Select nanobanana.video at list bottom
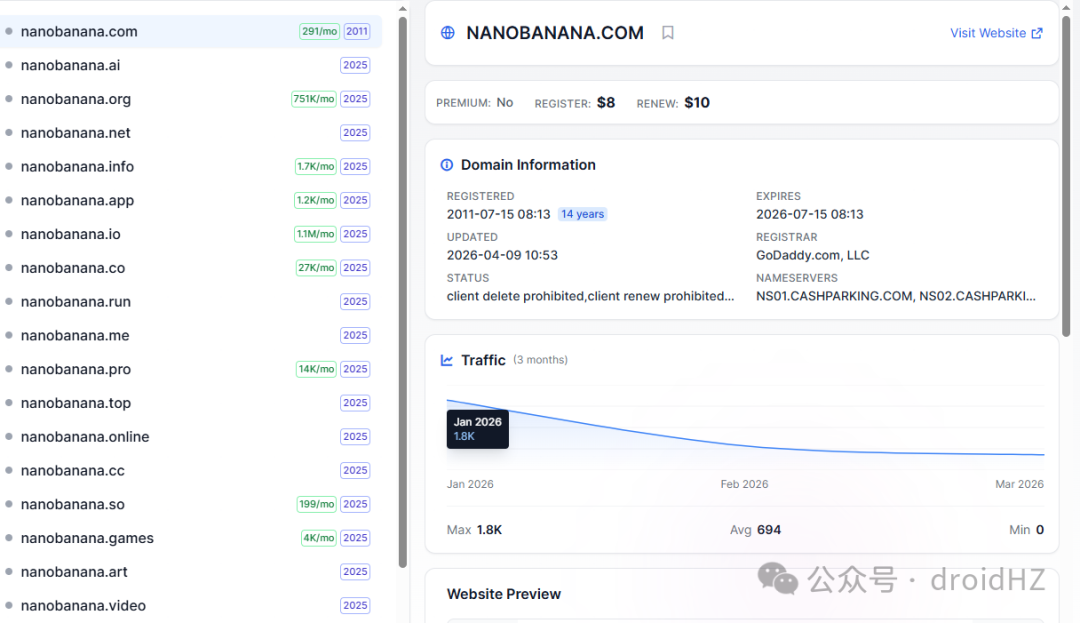The height and width of the screenshot is (623, 1080). coord(191,605)
